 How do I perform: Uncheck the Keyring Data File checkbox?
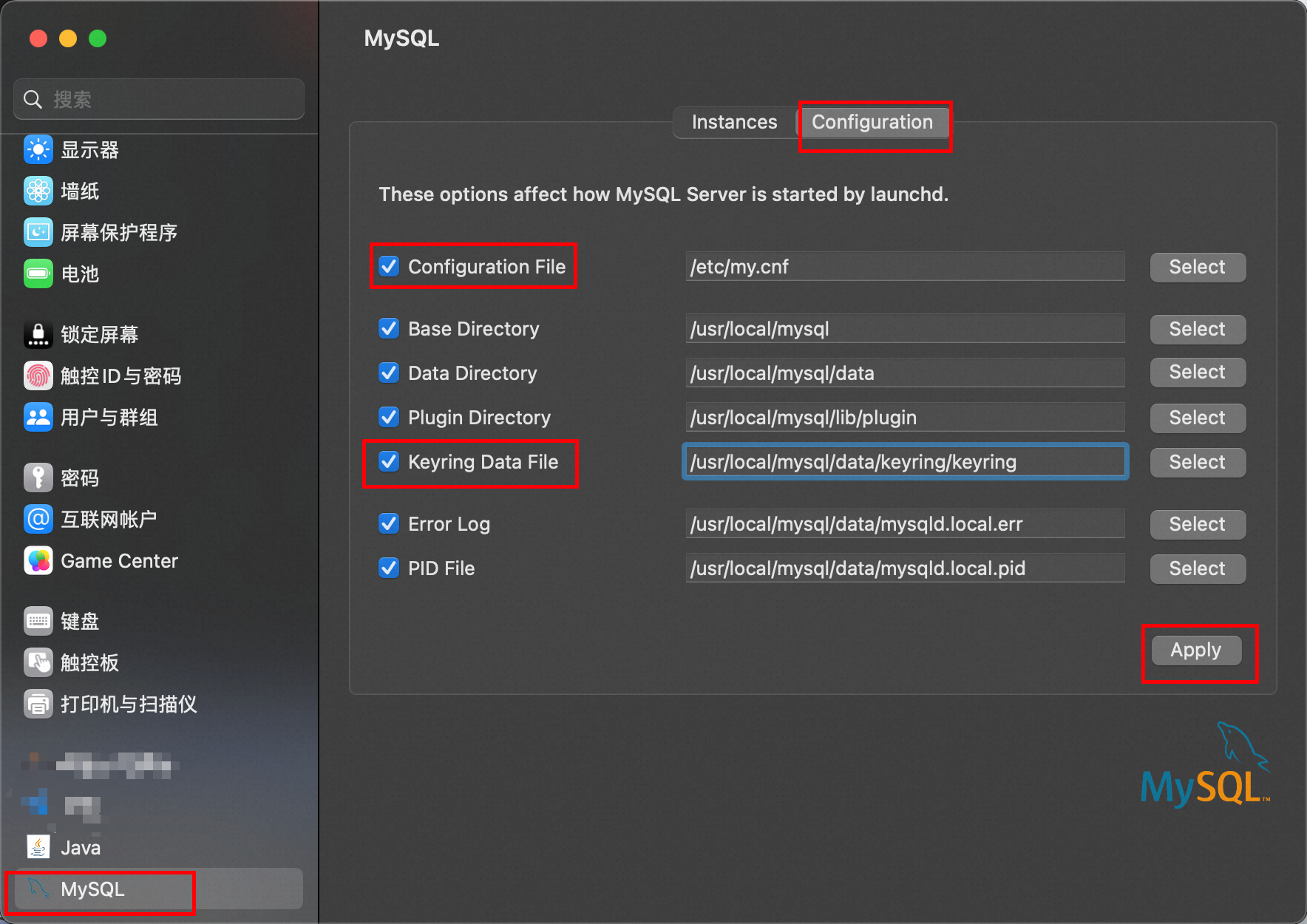(389, 461)
